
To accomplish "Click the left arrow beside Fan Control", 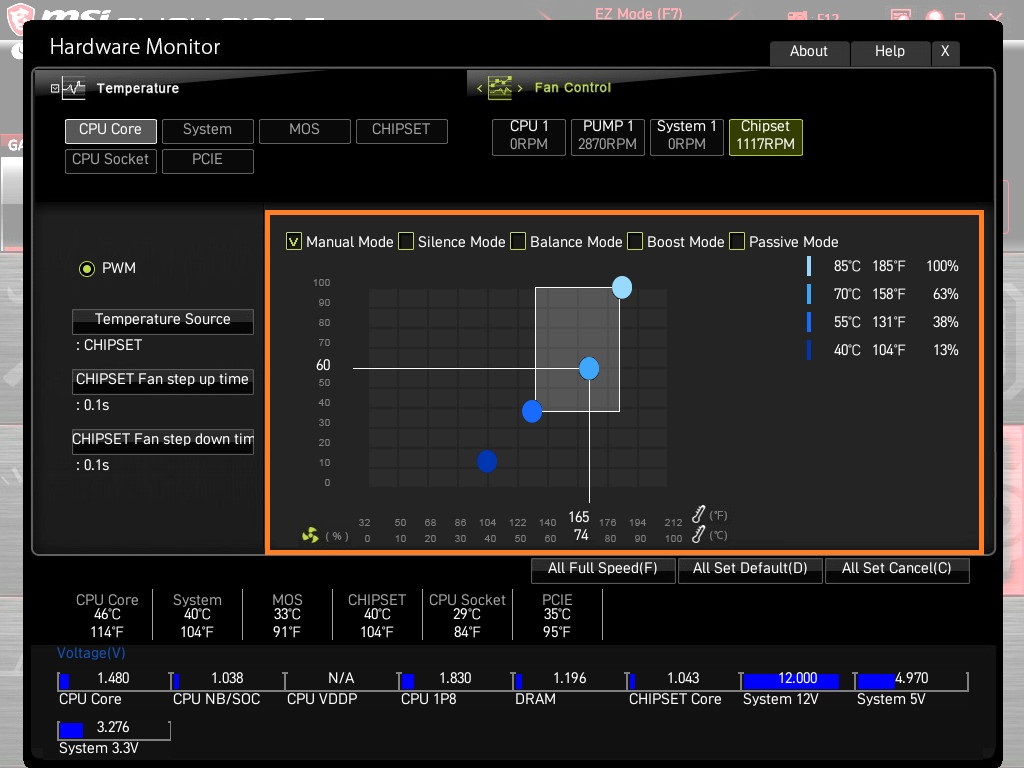I will [x=479, y=88].
